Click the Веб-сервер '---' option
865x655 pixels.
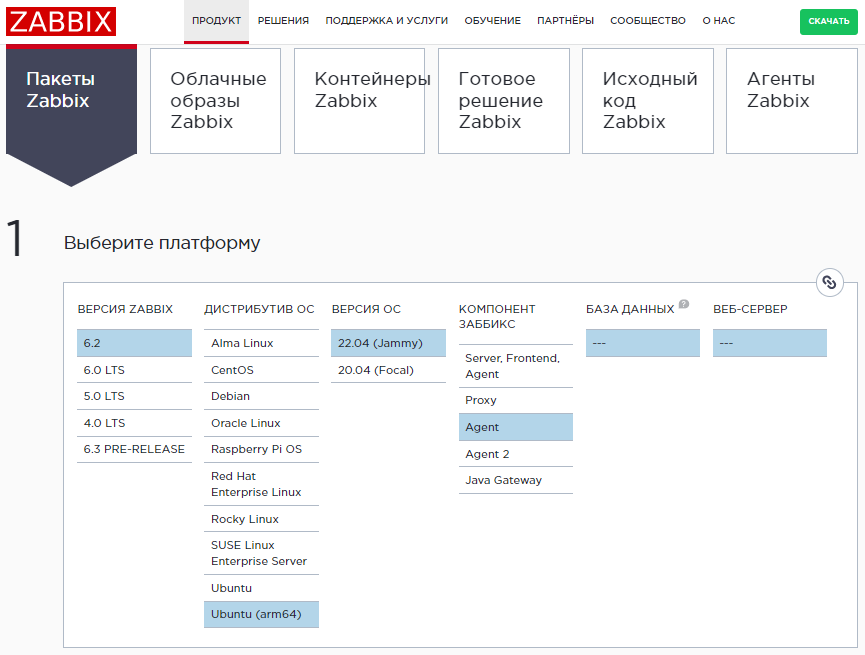(x=770, y=343)
